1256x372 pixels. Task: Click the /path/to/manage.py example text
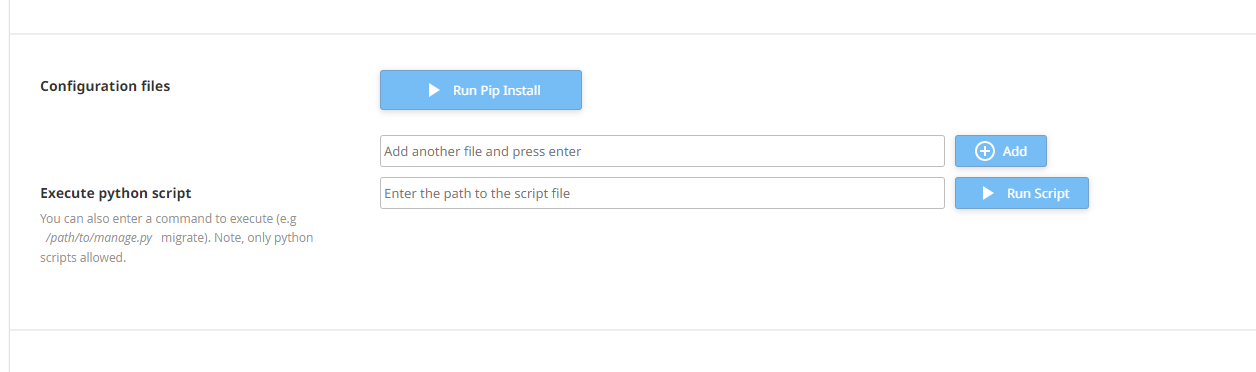coord(99,237)
